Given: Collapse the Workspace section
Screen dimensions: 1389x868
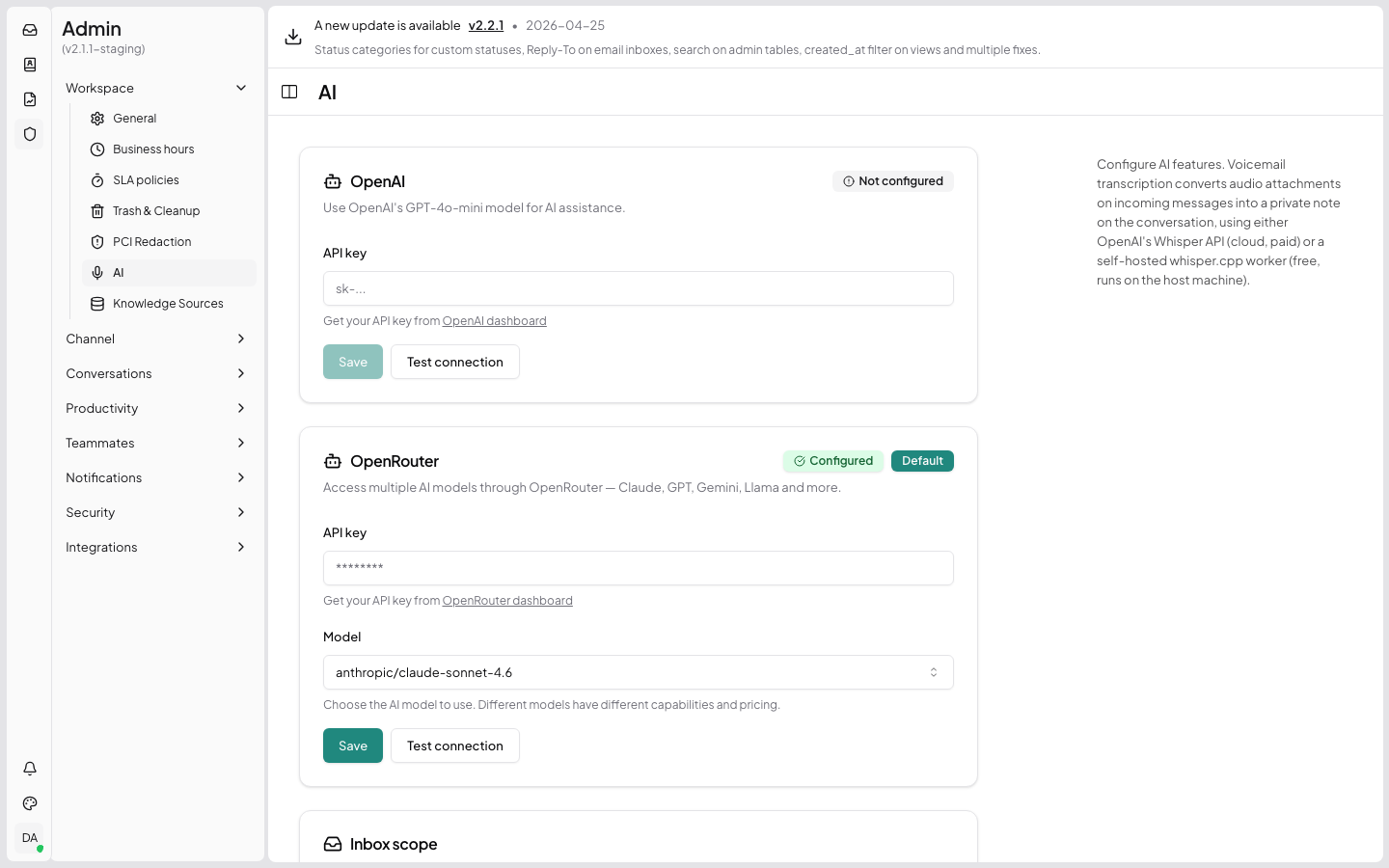Looking at the screenshot, I should tap(157, 88).
